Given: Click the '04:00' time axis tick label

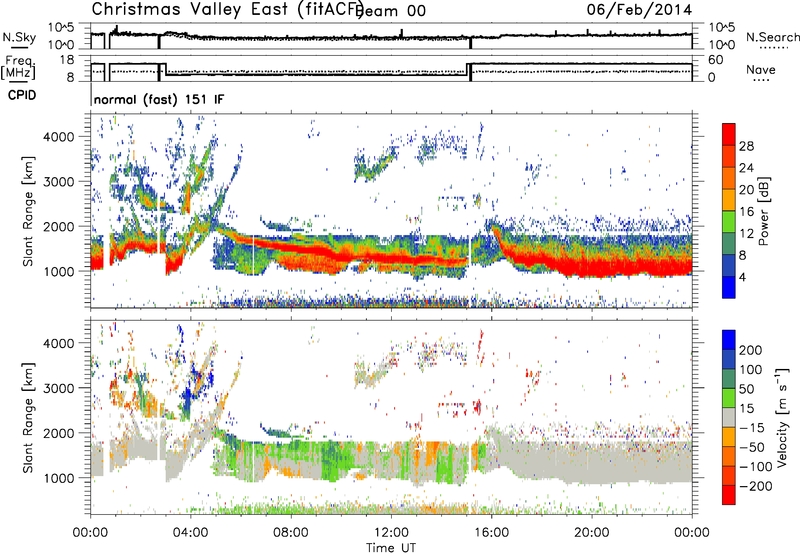Looking at the screenshot, I should coord(190,533).
